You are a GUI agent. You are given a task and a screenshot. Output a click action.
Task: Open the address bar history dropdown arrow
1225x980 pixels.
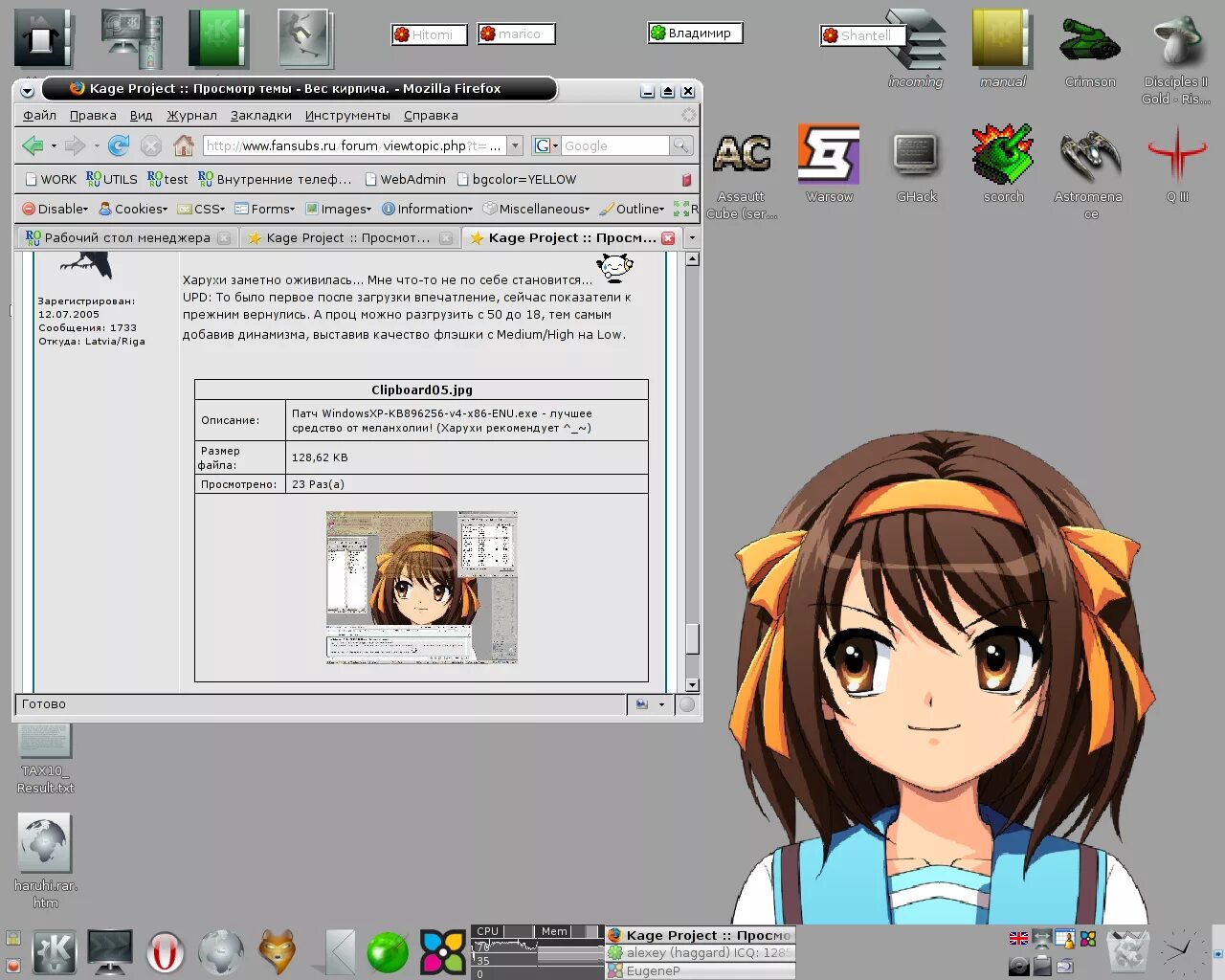pos(515,145)
